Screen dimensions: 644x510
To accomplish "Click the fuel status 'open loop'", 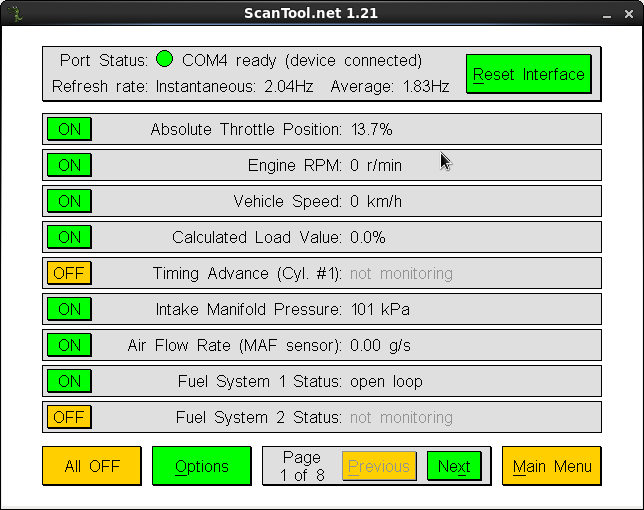I will (x=386, y=382).
